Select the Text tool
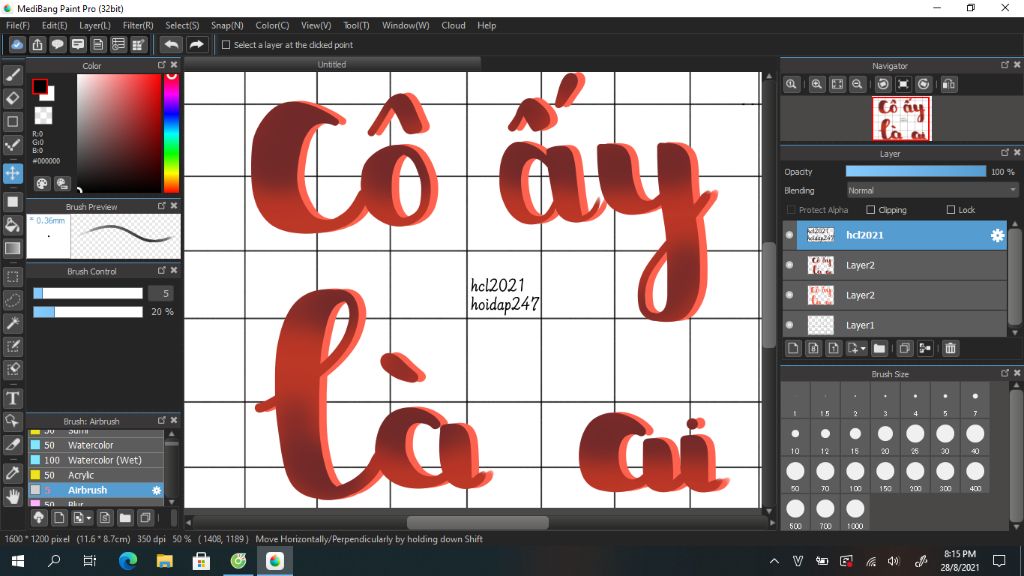The image size is (1024, 576). [12, 398]
